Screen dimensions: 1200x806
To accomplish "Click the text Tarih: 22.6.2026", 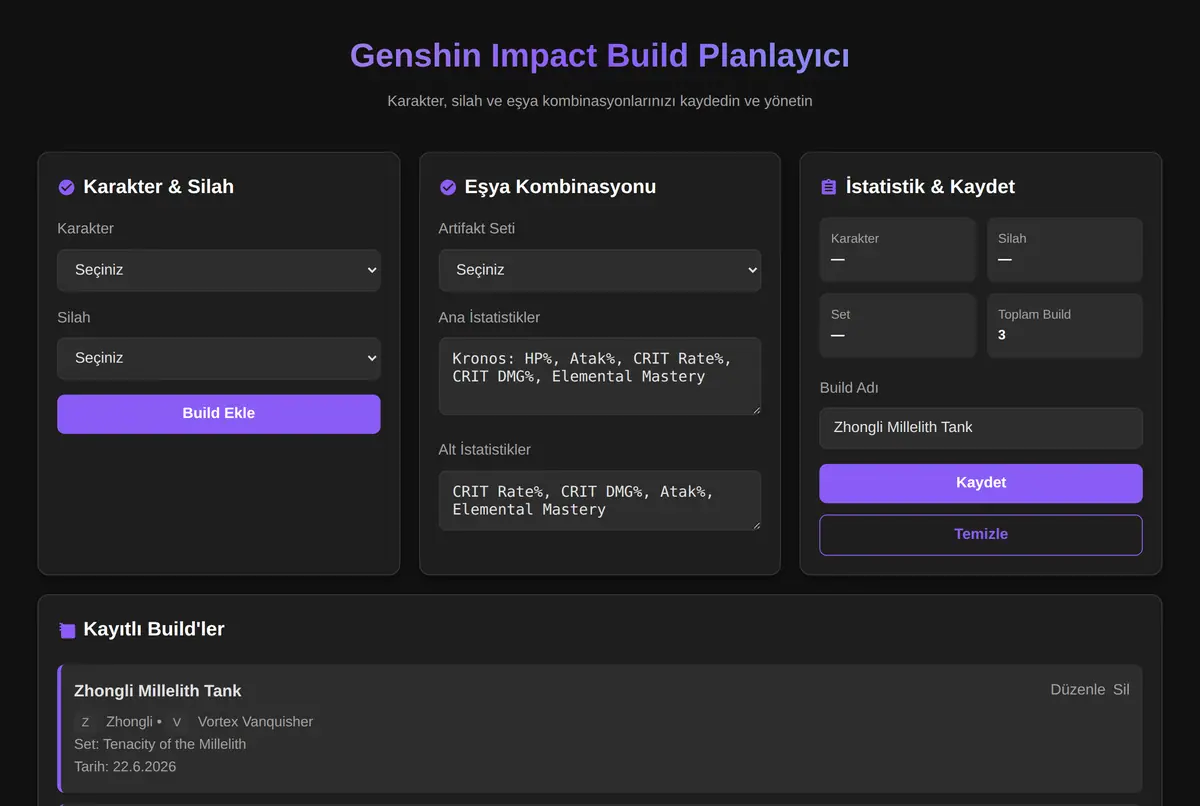I will click(125, 767).
